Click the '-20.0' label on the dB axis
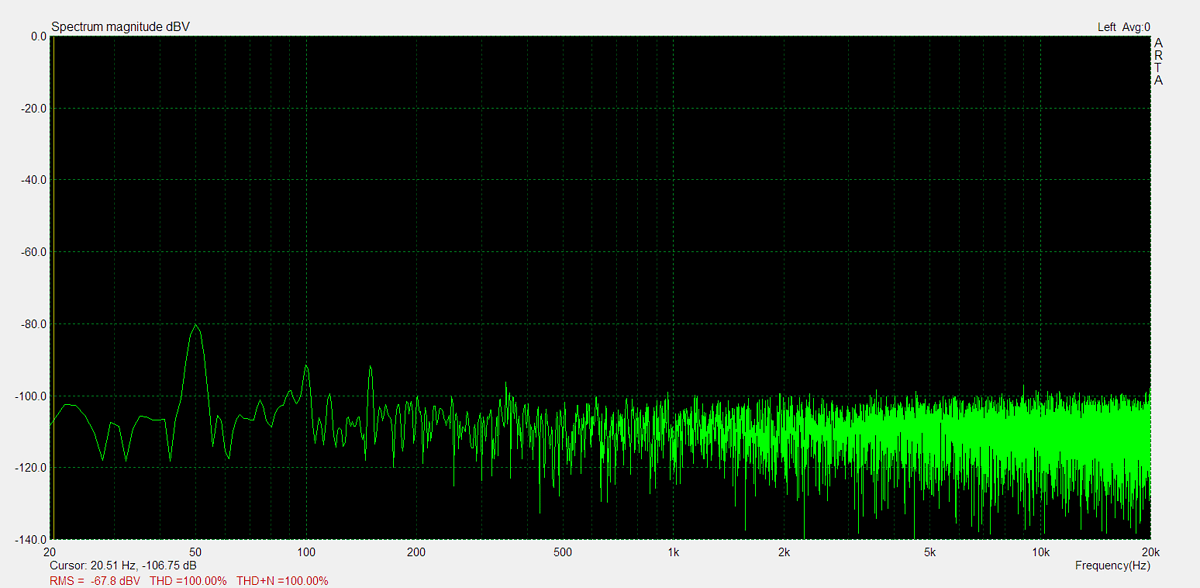The image size is (1200, 588). (x=33, y=108)
